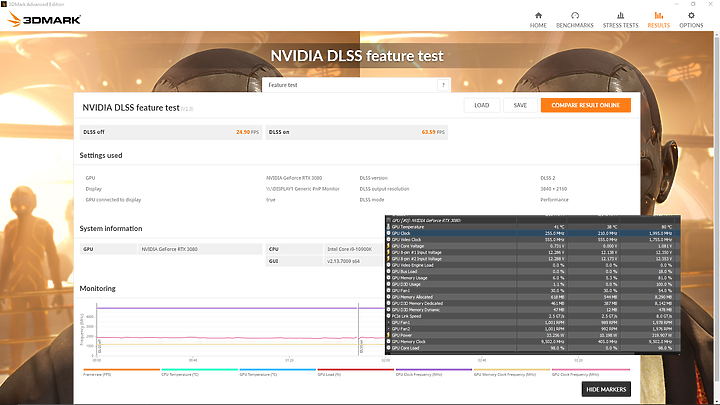The image size is (720, 405).
Task: Click the 1,995.0 MHz GPU Clock maximum value
Action: 660,233
